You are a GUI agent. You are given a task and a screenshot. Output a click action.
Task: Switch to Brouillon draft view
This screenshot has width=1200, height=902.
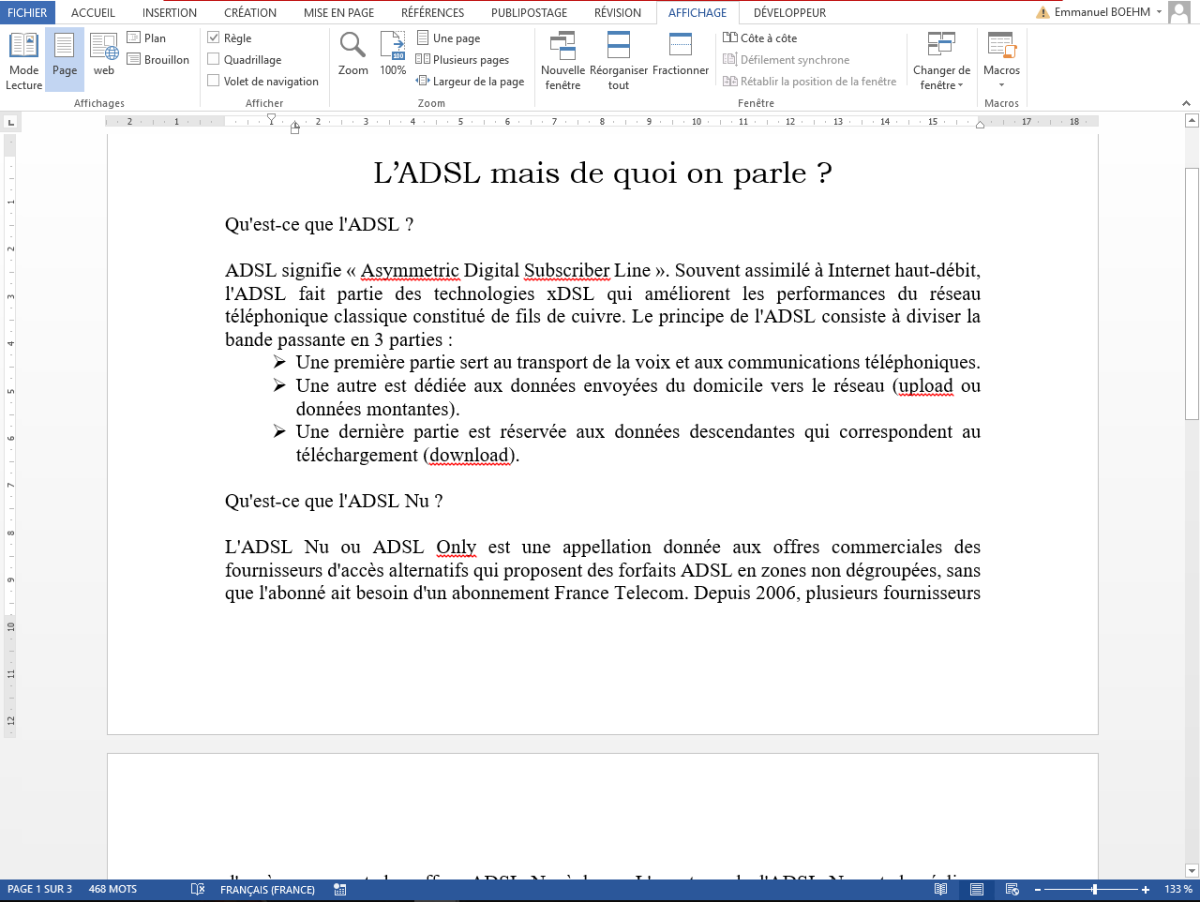[x=158, y=60]
